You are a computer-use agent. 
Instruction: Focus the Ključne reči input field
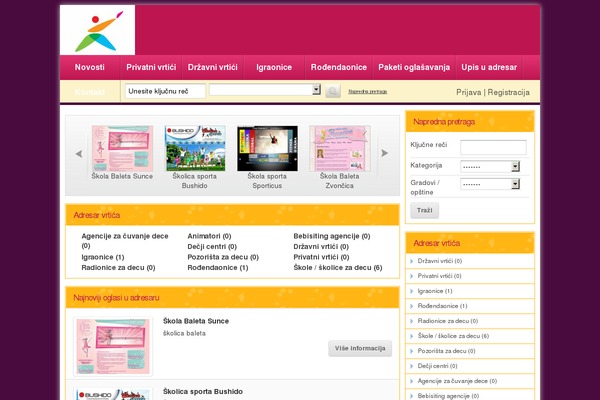pyautogui.click(x=493, y=147)
